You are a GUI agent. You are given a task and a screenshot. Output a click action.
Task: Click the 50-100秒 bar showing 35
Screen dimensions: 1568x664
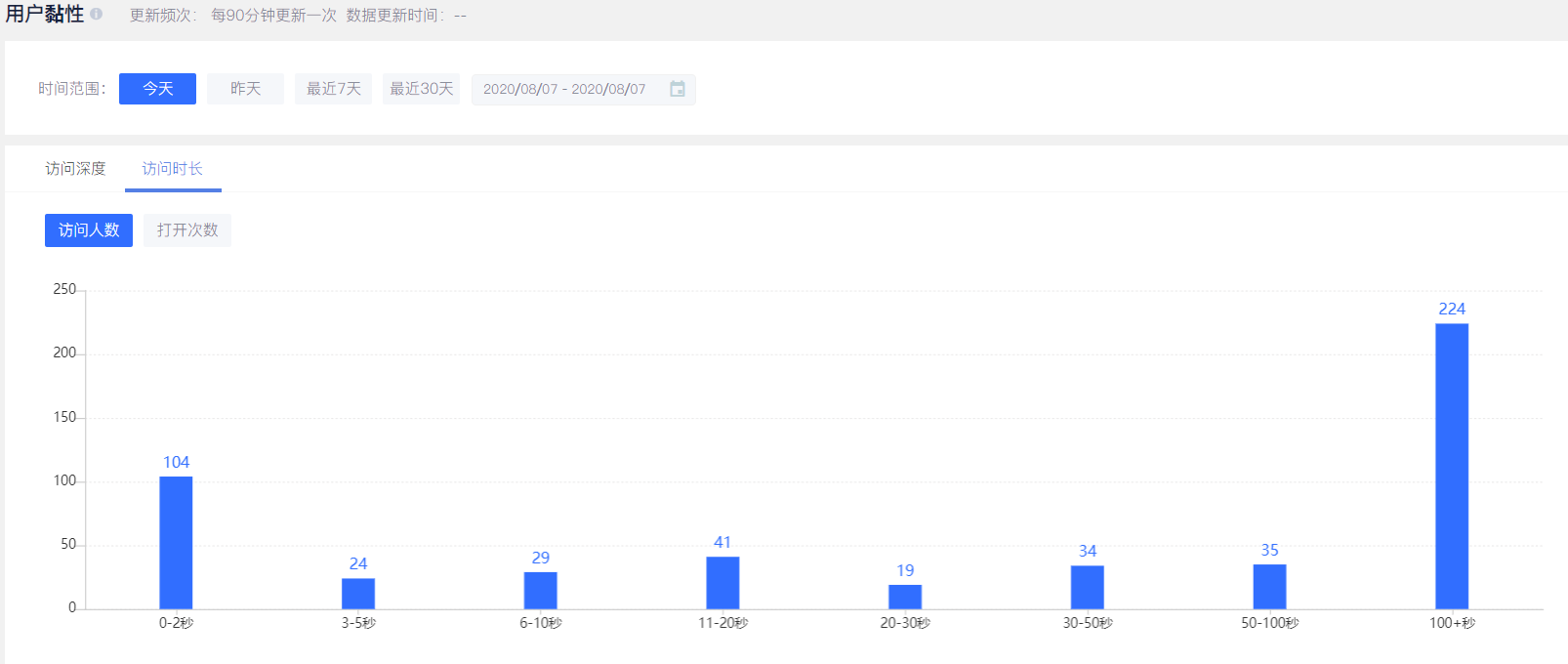(x=1269, y=586)
